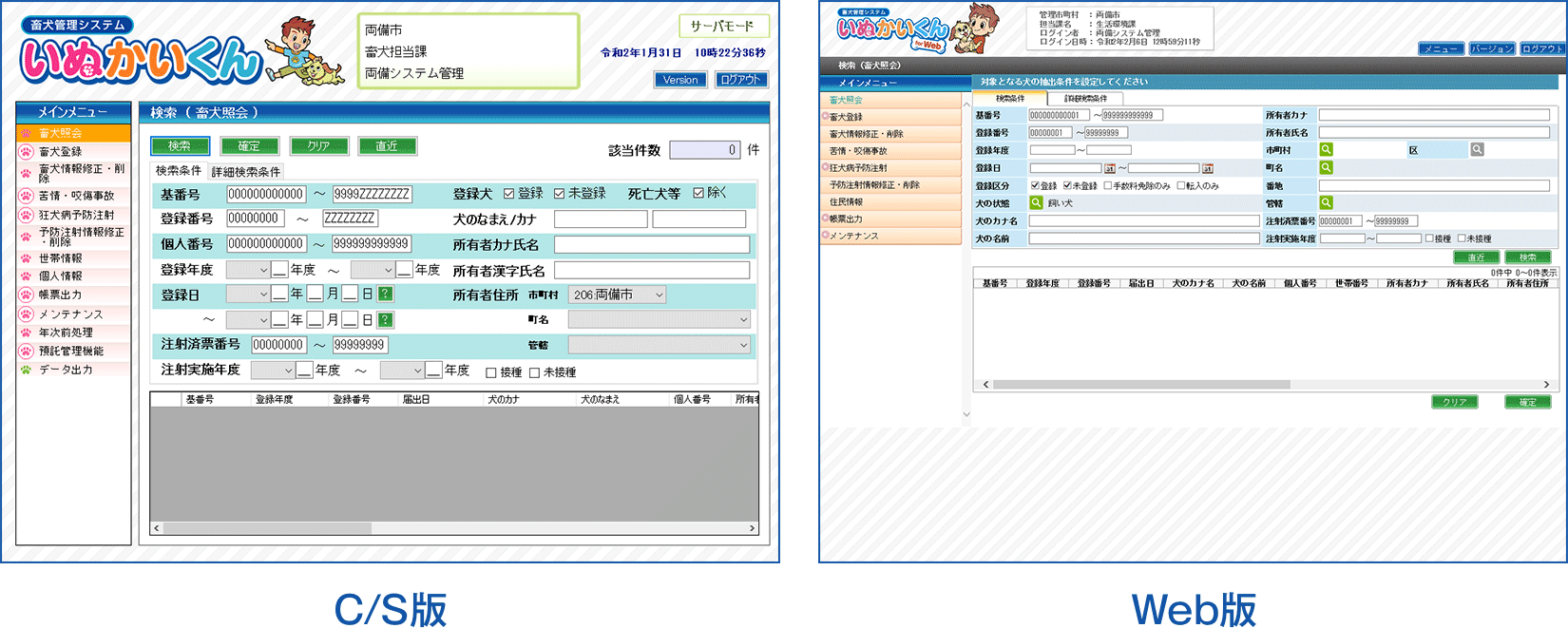Screen dimensions: 1568x628
Task: Click 確定 button in C/S版 toolbar
Action: [x=249, y=146]
